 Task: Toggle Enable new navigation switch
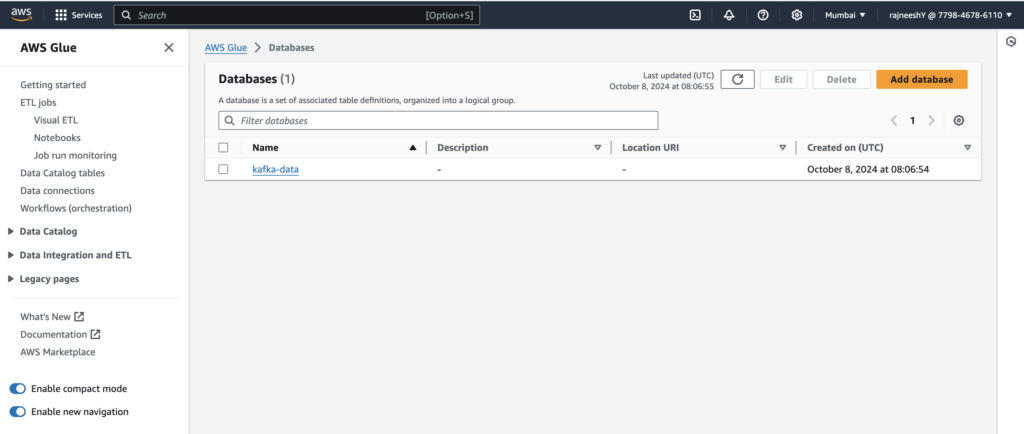(18, 411)
